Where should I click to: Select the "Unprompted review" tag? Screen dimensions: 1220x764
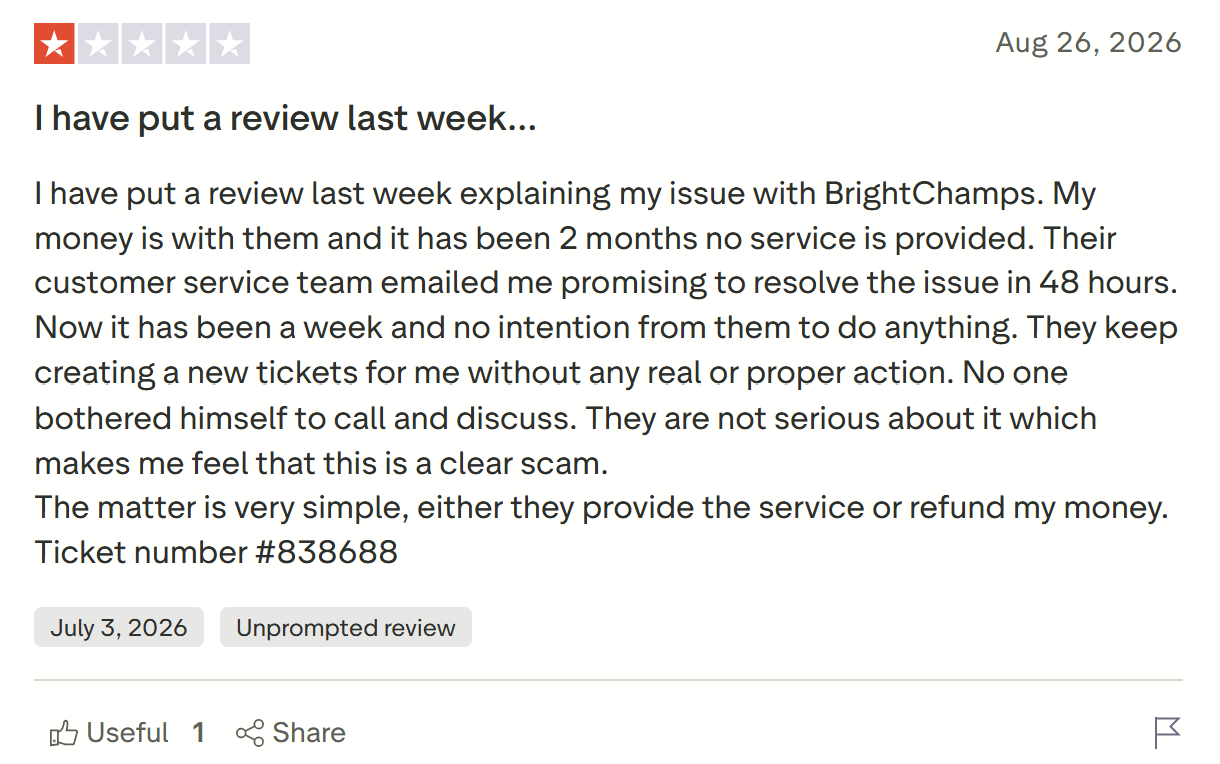click(x=346, y=628)
